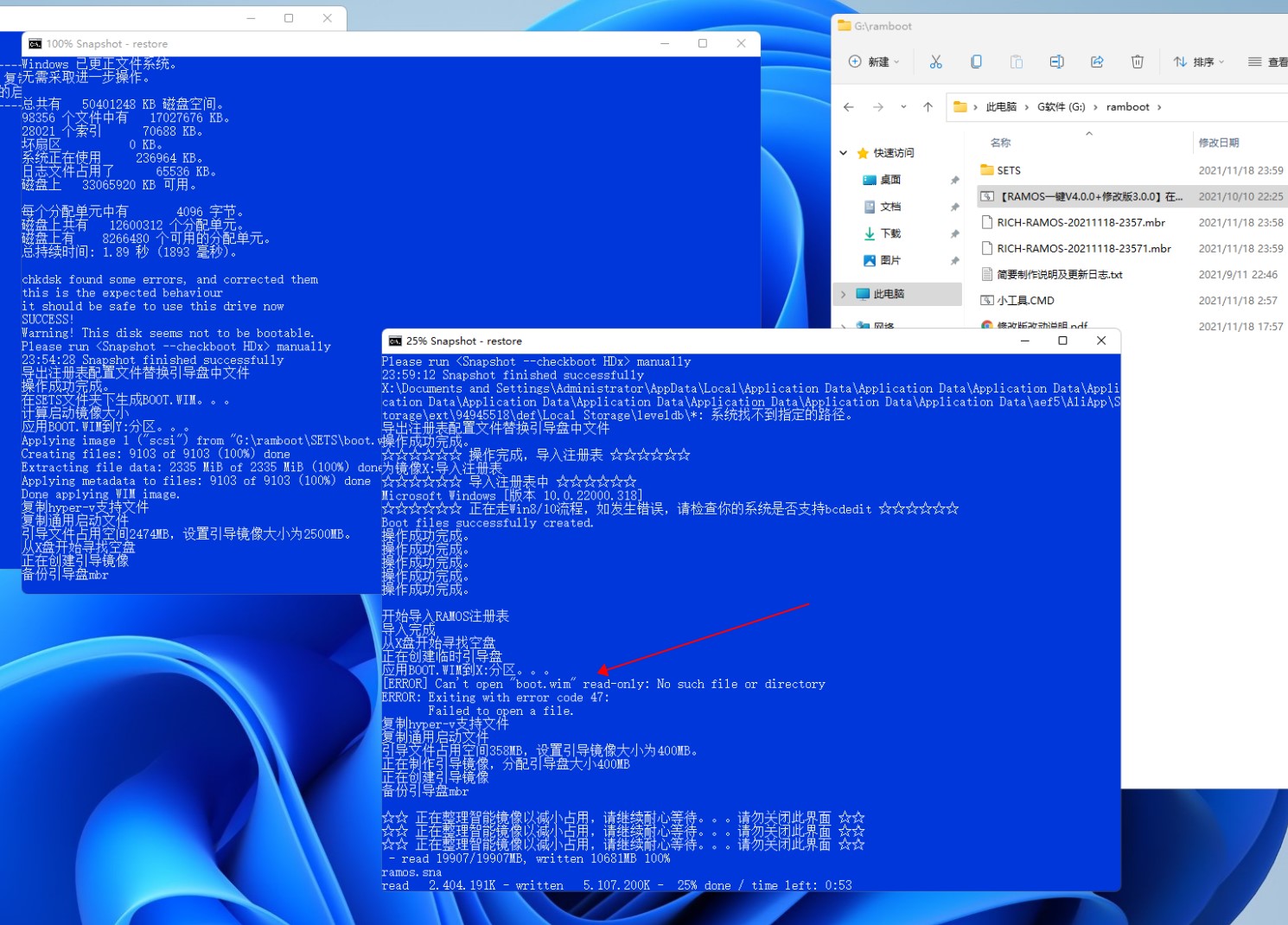This screenshot has width=1288, height=925.
Task: Click the Rename icon in Explorer toolbar
Action: [x=1056, y=61]
